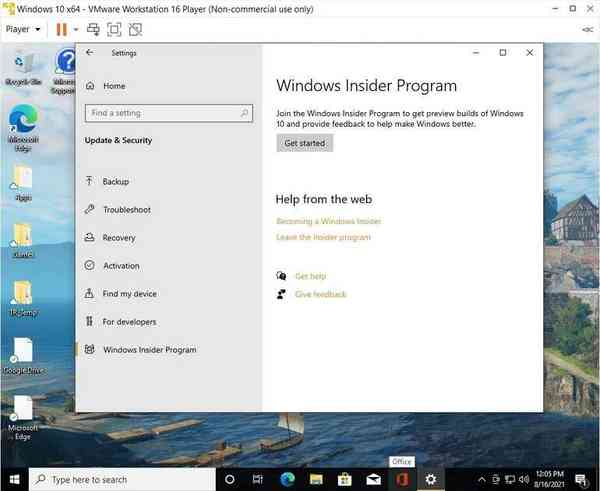Image resolution: width=600 pixels, height=491 pixels.
Task: Open the For developers page
Action: (x=129, y=322)
